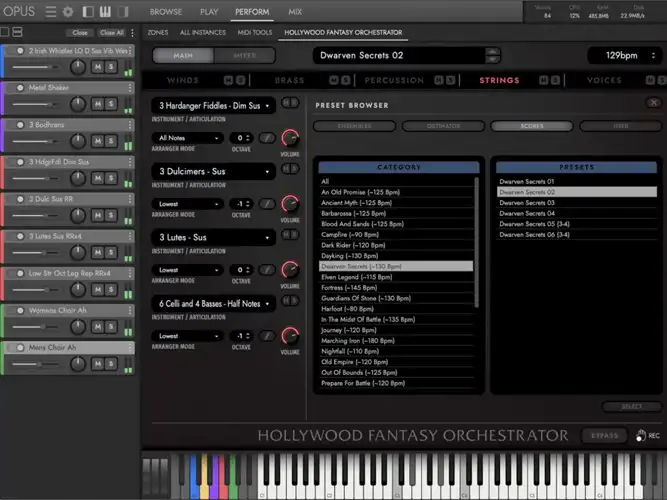Click preset up/down arrows beside Dwarven Secrets 02
The width and height of the screenshot is (667, 500).
tap(493, 55)
